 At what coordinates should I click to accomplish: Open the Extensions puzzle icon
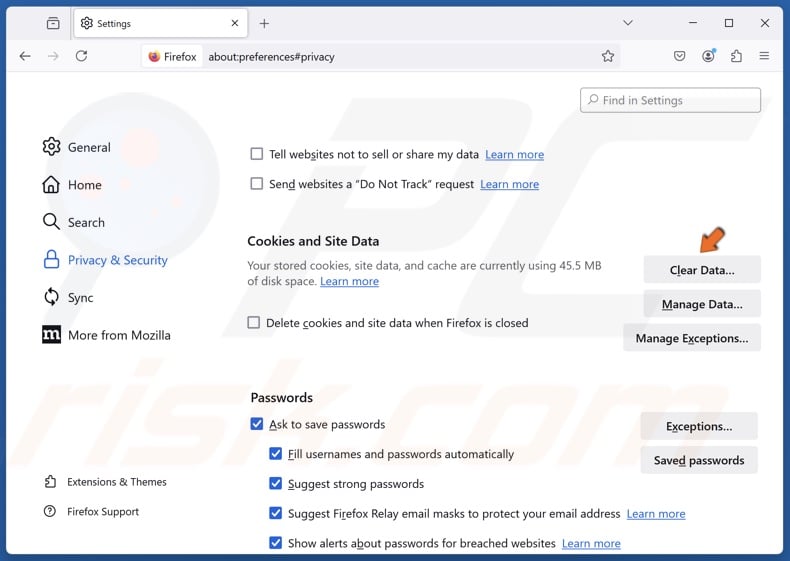pyautogui.click(x=736, y=57)
